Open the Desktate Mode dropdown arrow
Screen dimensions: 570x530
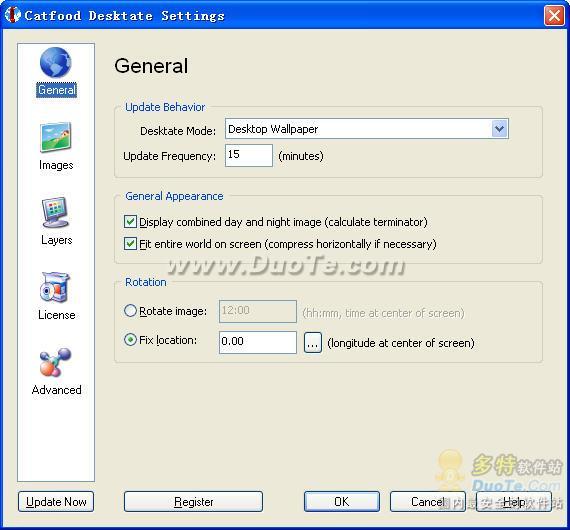499,129
